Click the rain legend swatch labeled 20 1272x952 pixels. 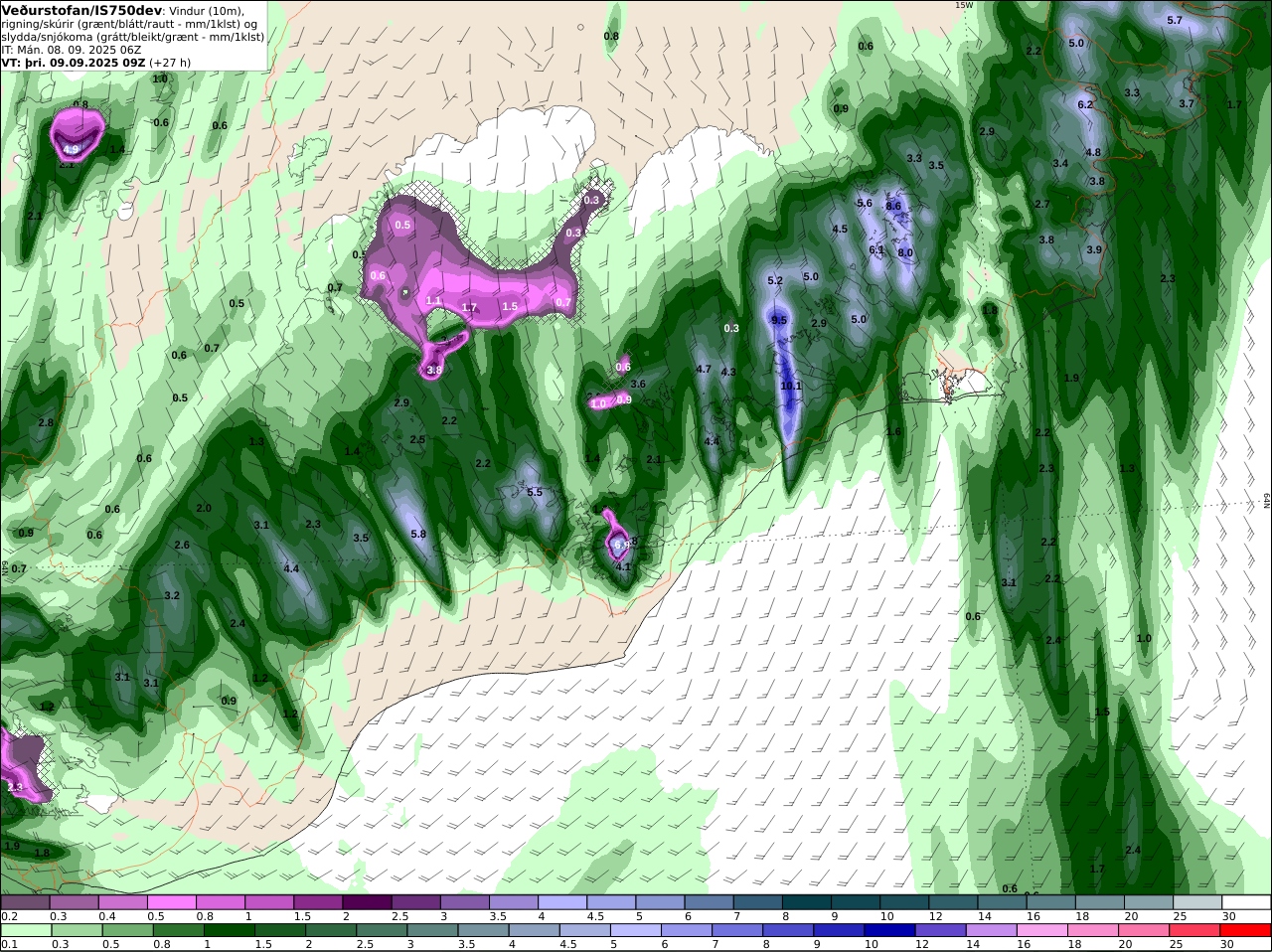[1143, 930]
